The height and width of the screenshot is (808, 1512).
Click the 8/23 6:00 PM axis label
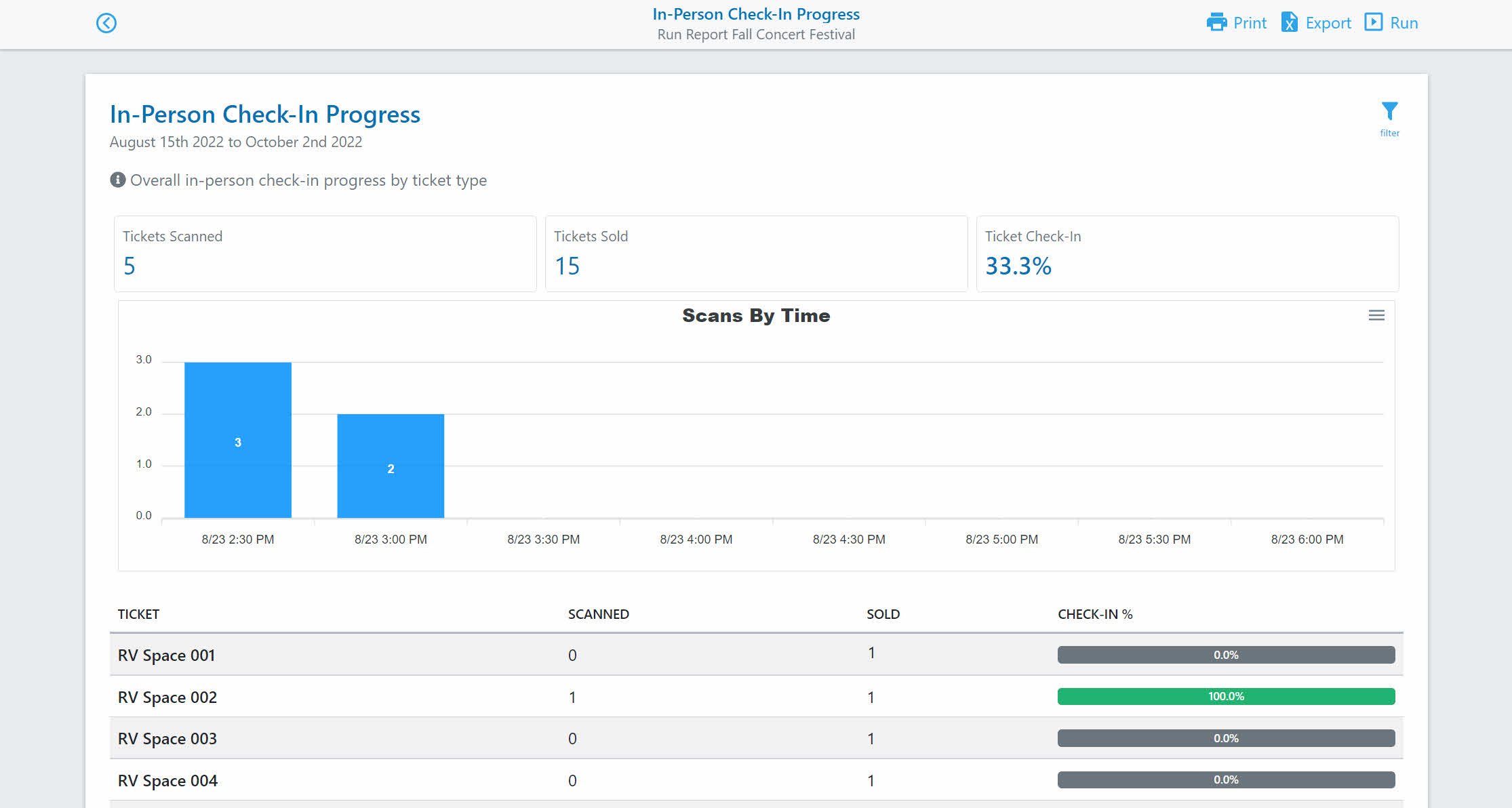tap(1307, 540)
